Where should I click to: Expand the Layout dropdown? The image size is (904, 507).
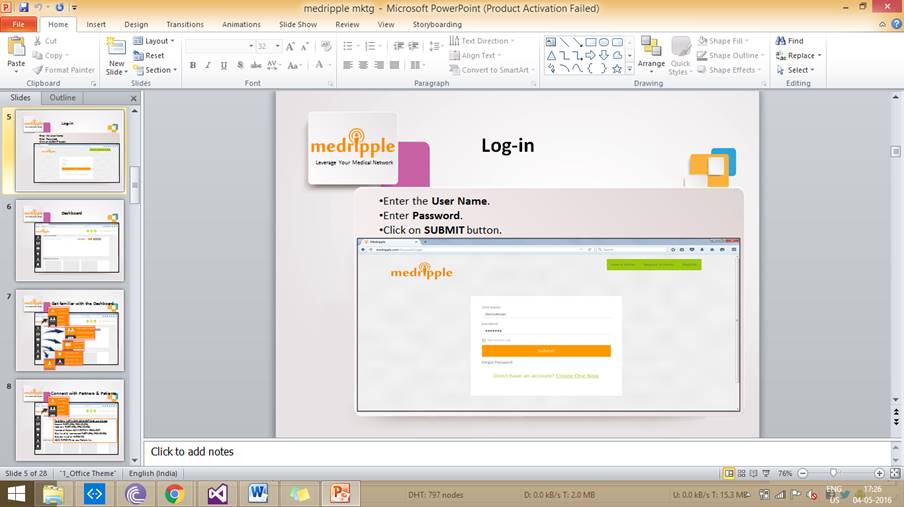154,41
